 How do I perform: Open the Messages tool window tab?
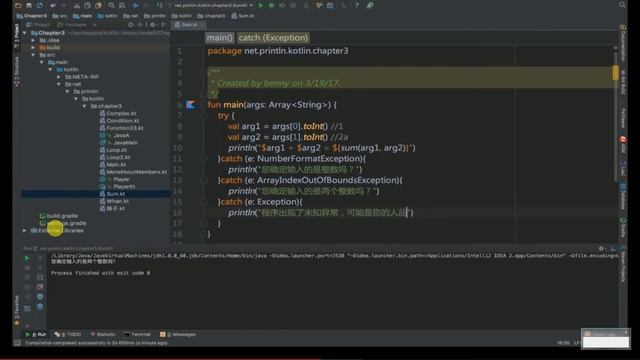tap(178, 334)
